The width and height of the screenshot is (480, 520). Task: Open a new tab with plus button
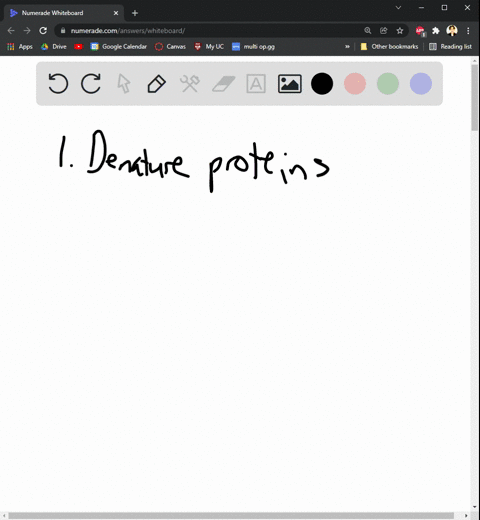[135, 13]
